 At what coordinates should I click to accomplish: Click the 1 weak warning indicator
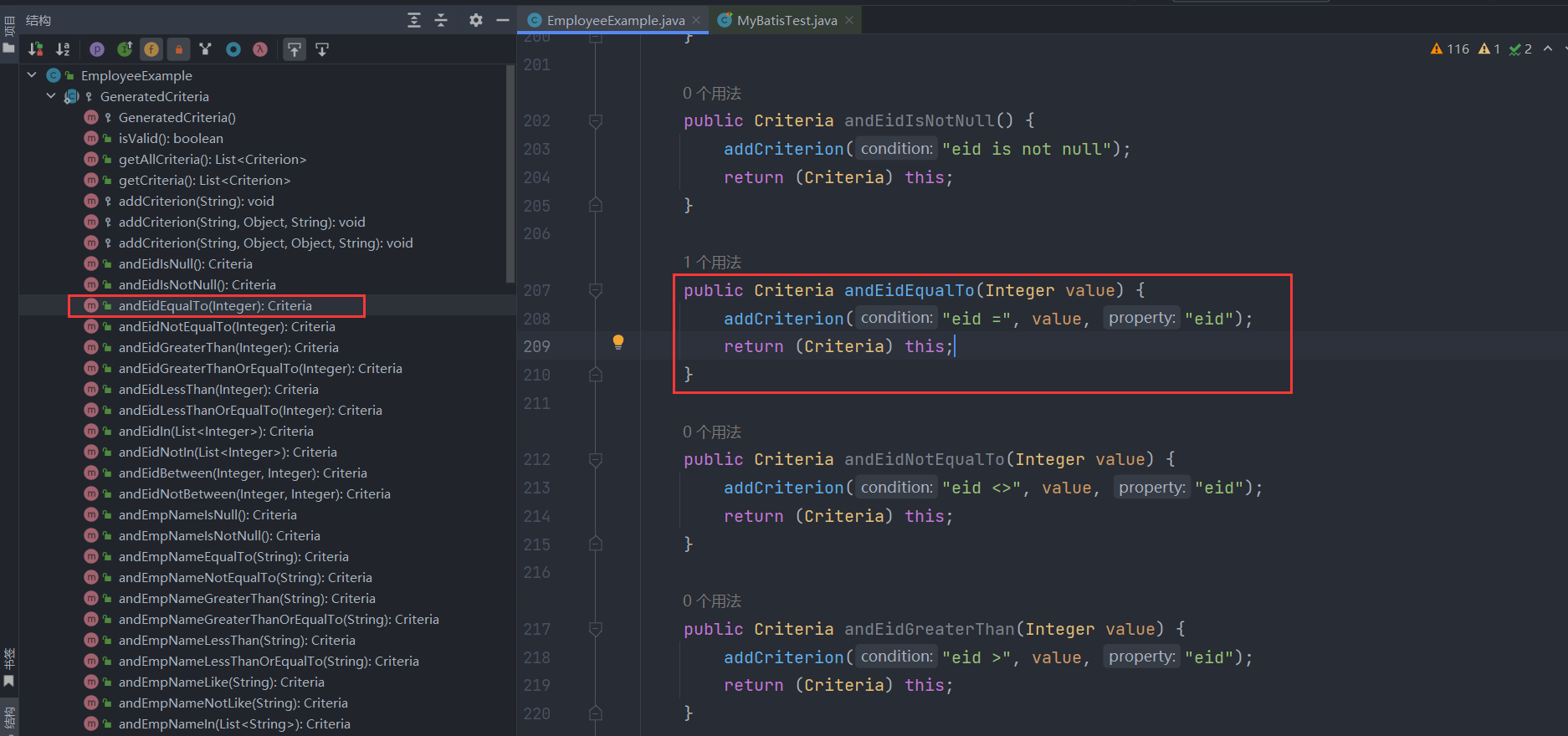tap(1489, 49)
